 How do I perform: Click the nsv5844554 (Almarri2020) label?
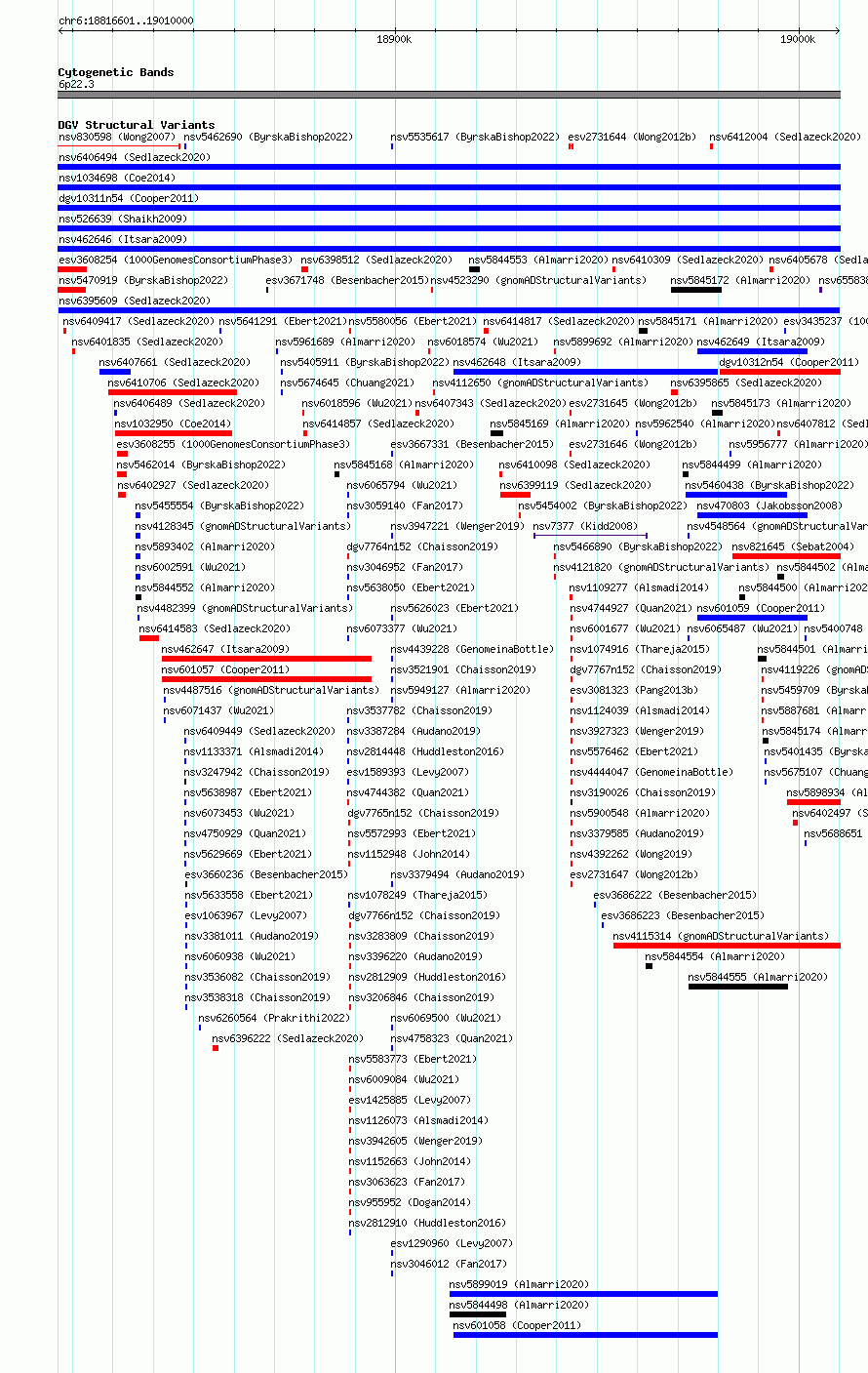(x=715, y=956)
